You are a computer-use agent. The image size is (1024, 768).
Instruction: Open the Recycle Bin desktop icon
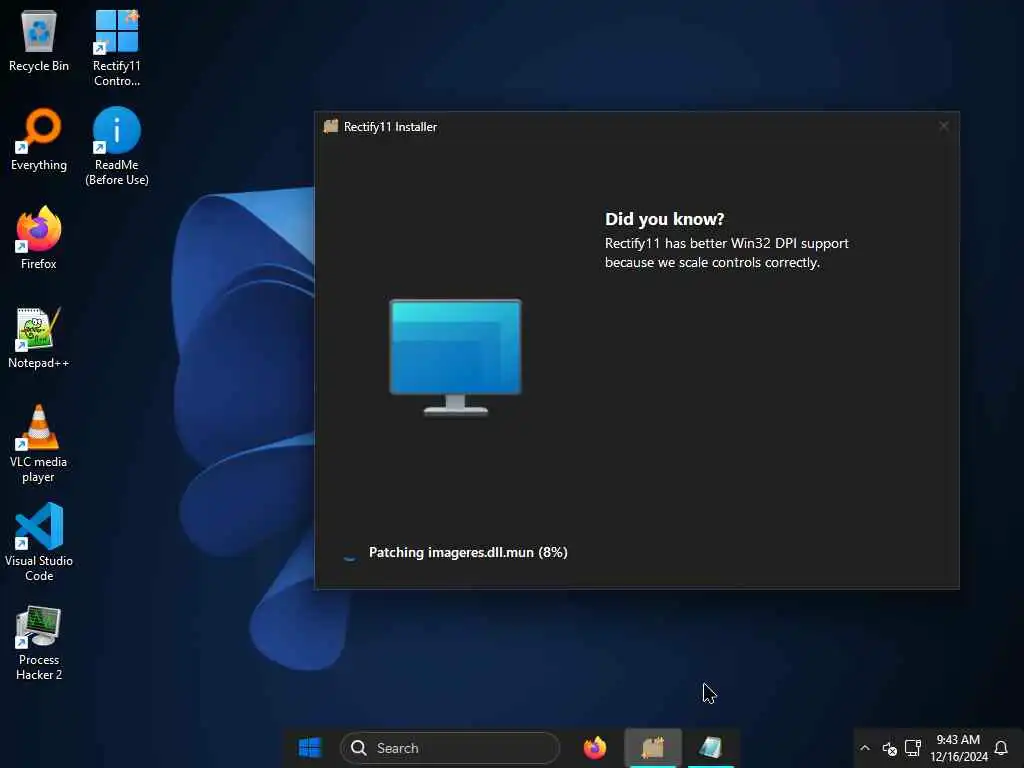(39, 40)
